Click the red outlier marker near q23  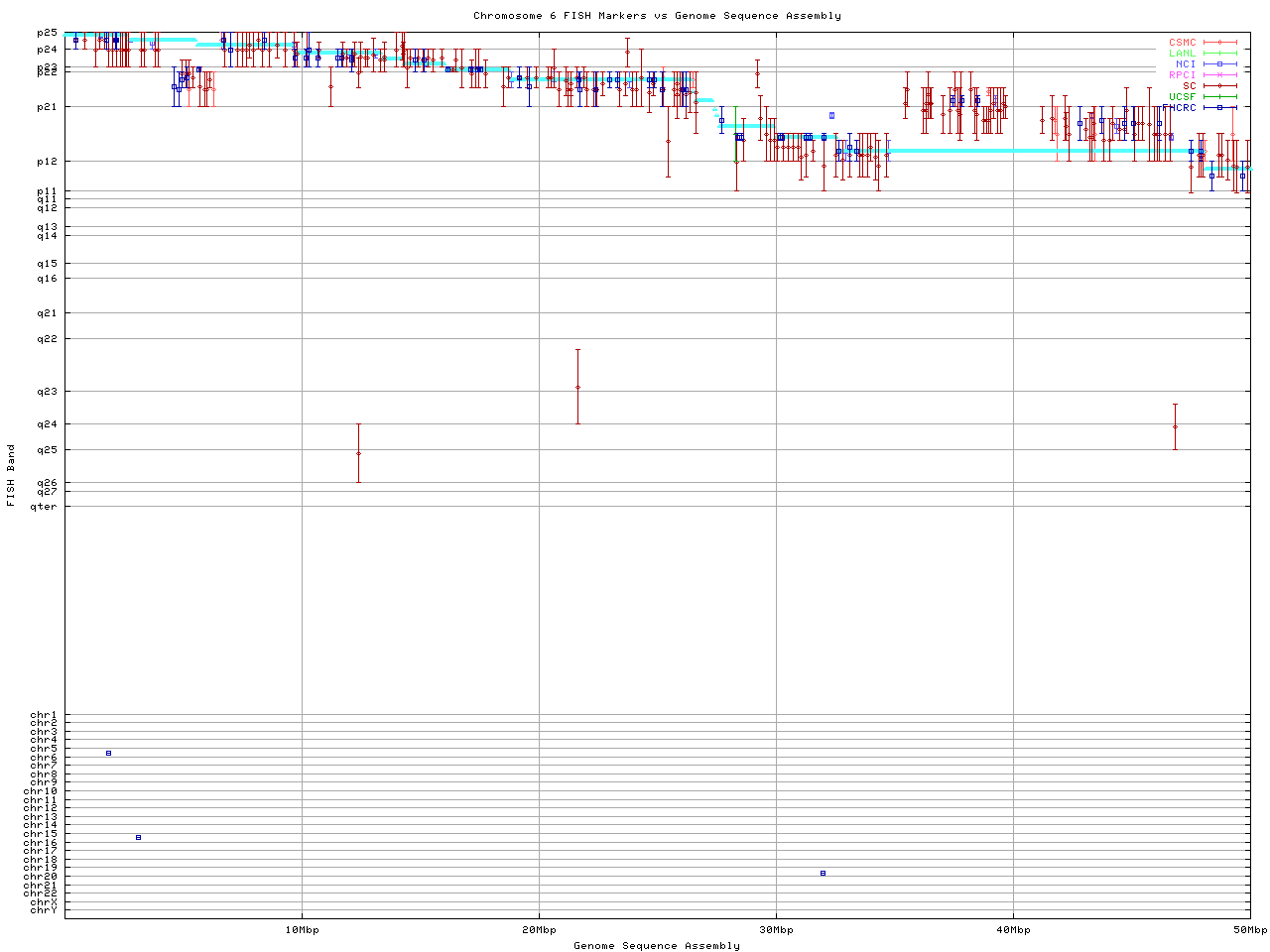point(577,387)
